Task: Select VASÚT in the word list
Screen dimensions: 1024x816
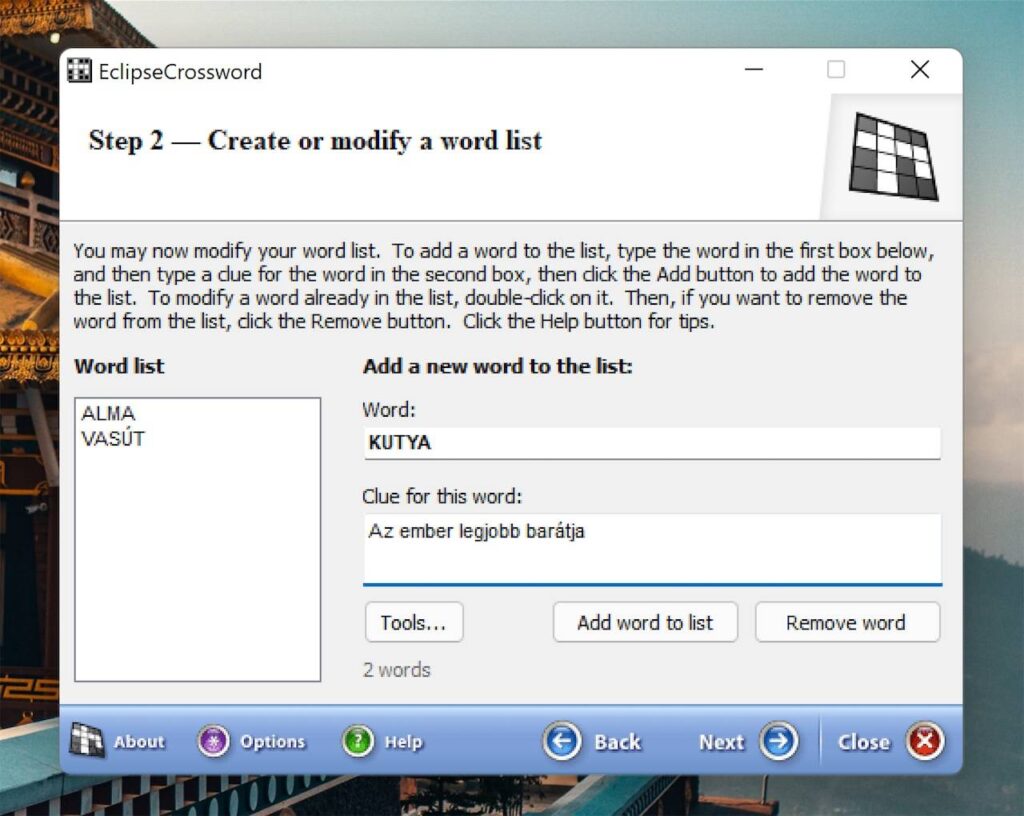Action: (113, 438)
